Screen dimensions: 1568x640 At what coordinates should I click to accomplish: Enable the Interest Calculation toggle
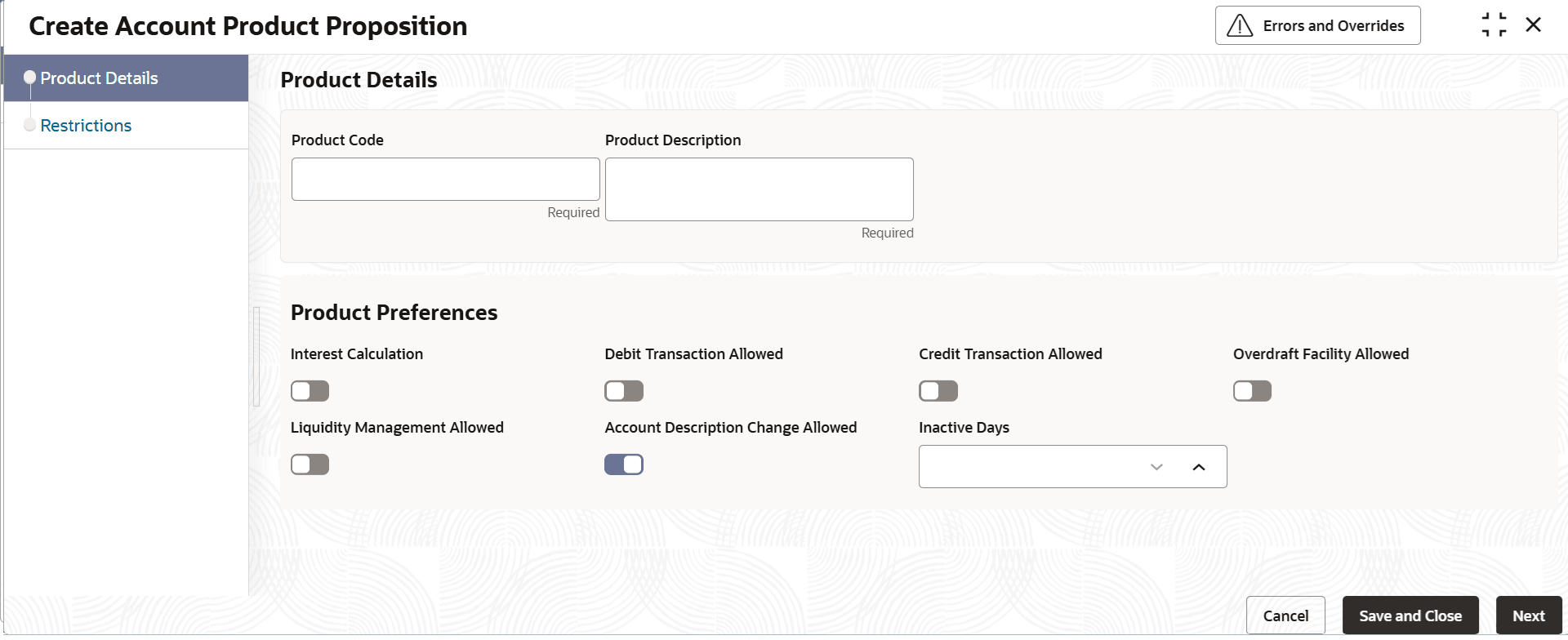[310, 391]
